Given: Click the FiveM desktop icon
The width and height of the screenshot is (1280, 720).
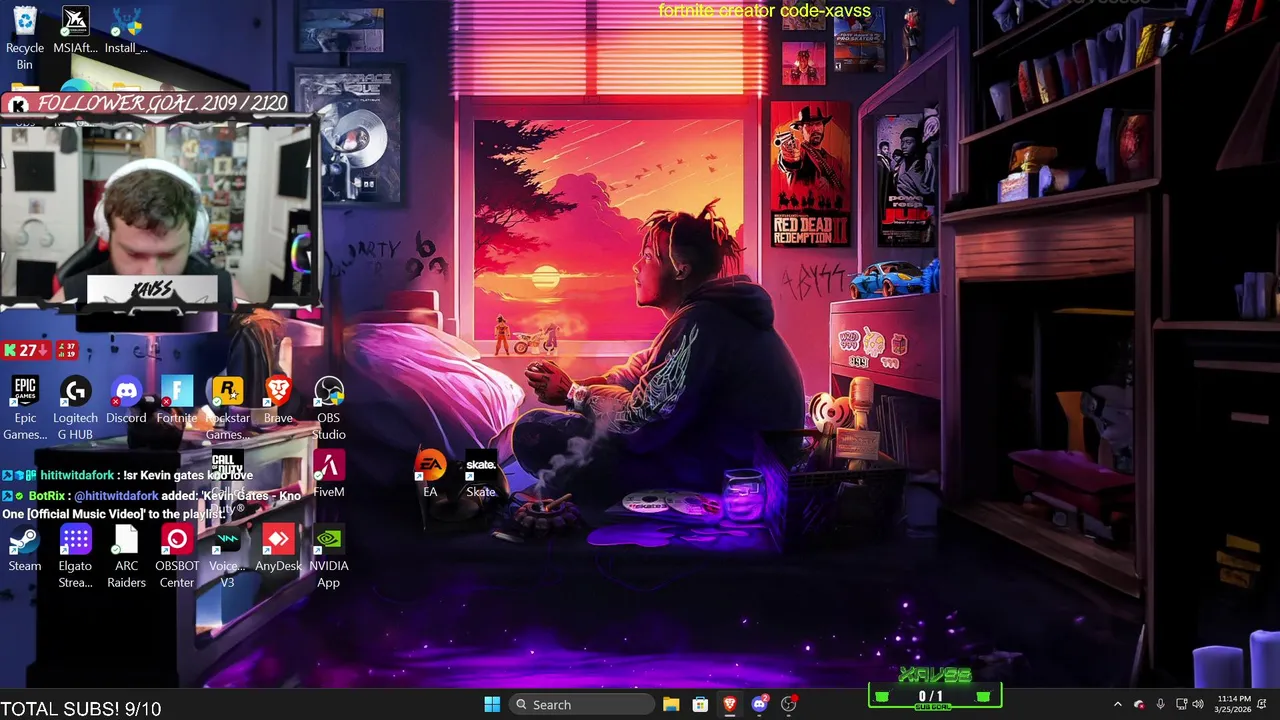Looking at the screenshot, I should click(x=329, y=475).
